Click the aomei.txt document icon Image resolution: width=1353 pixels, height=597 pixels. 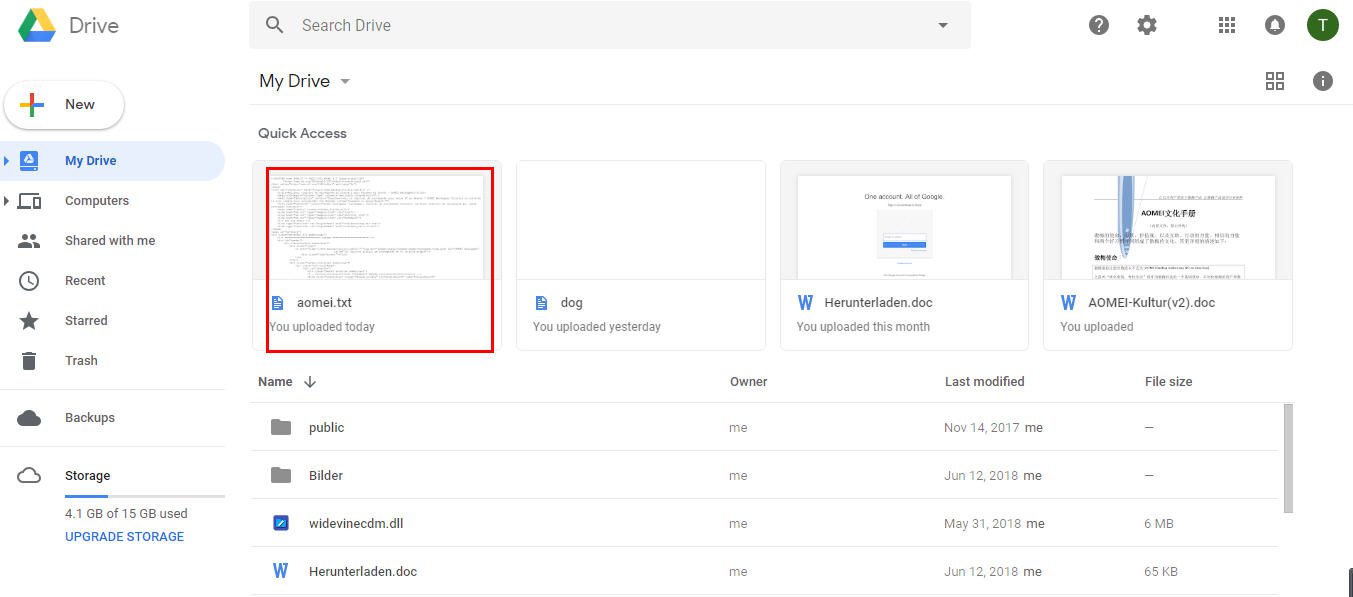[278, 302]
